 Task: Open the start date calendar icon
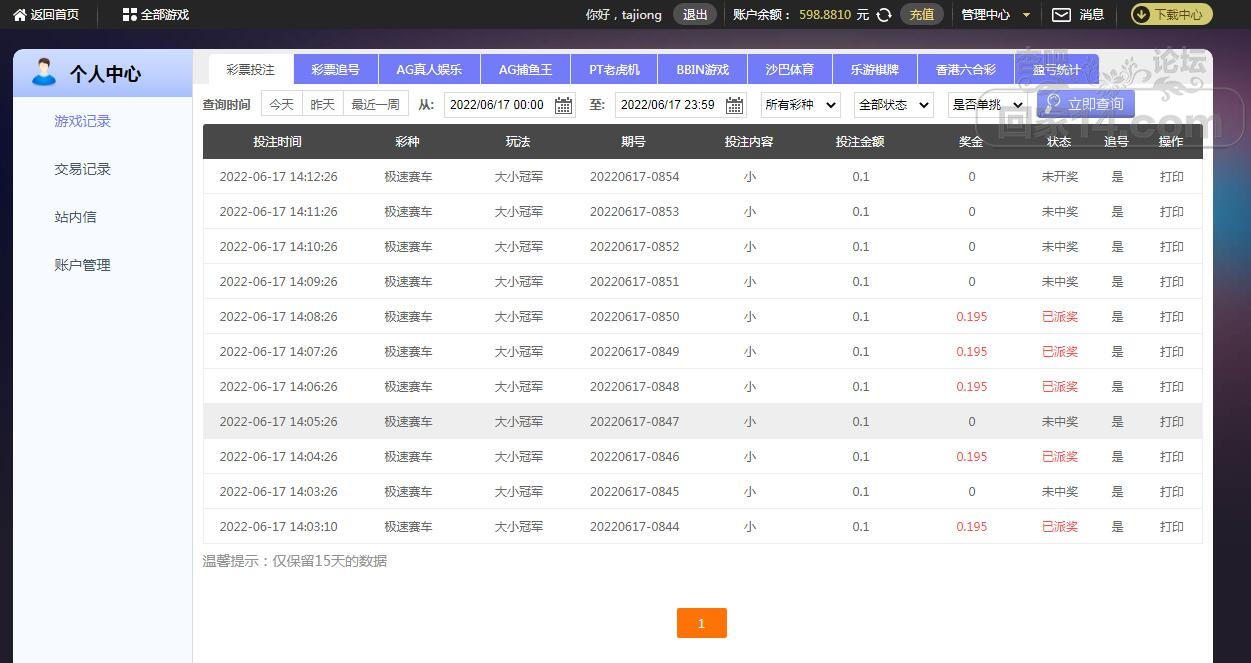point(563,105)
